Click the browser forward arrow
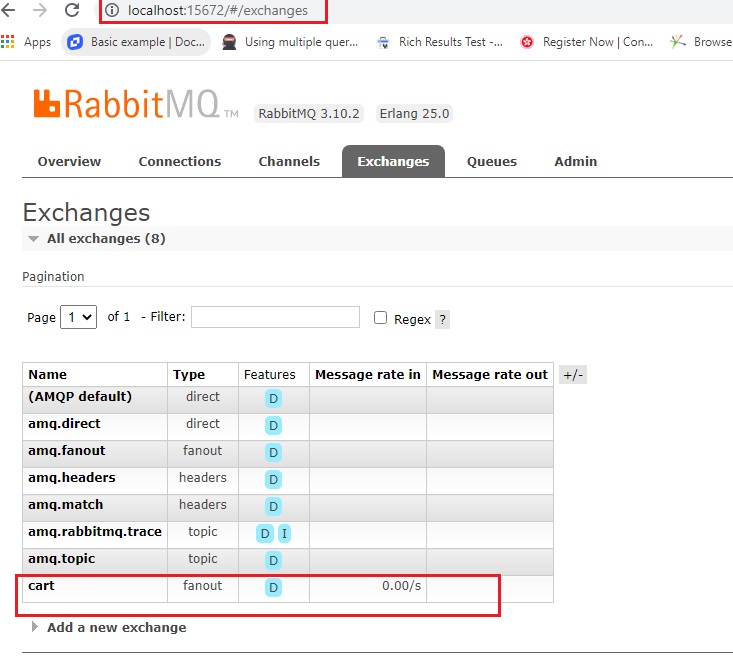This screenshot has height=656, width=733. (x=40, y=10)
